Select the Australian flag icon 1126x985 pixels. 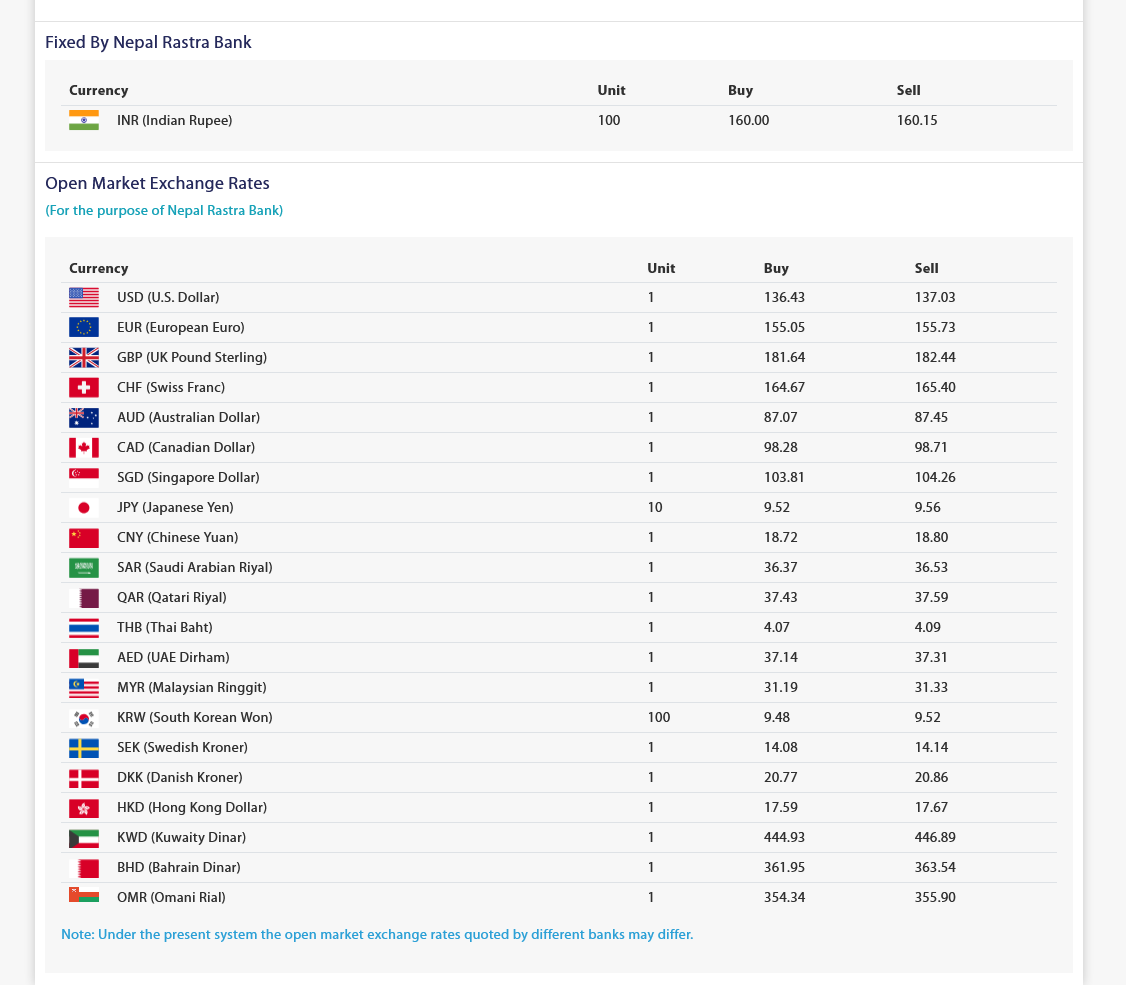coord(84,417)
